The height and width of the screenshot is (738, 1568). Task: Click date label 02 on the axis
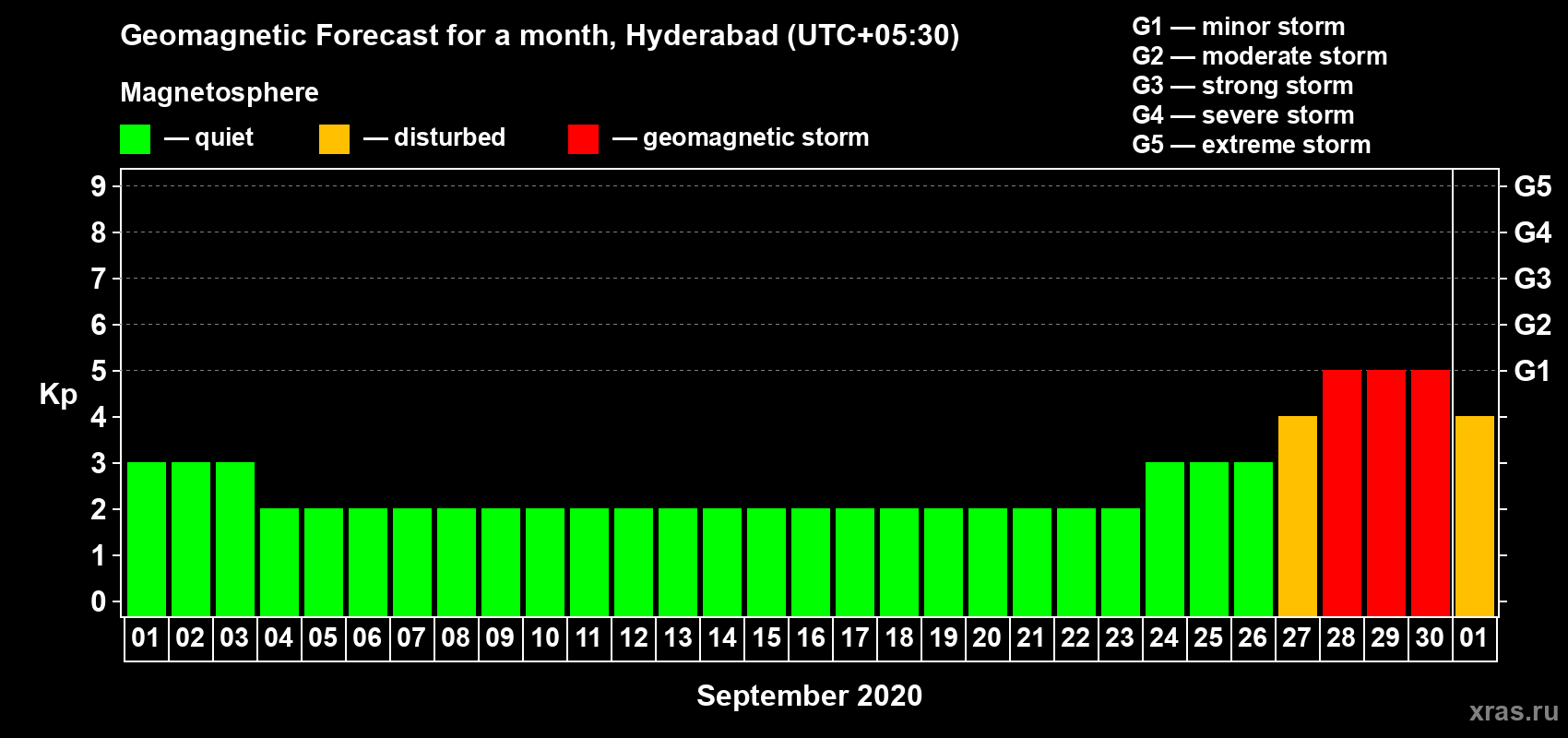190,637
